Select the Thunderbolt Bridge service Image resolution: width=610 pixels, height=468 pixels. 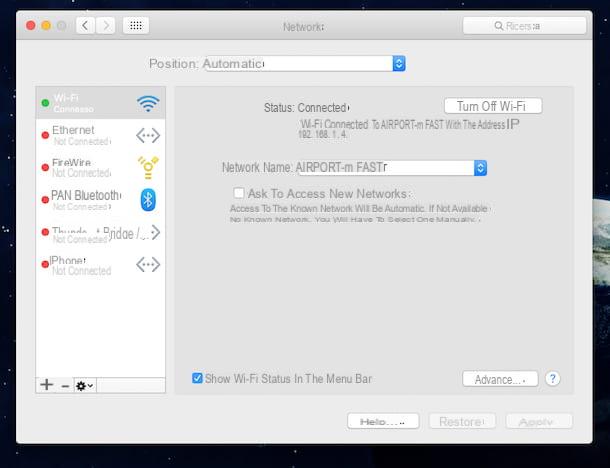[x=100, y=232]
